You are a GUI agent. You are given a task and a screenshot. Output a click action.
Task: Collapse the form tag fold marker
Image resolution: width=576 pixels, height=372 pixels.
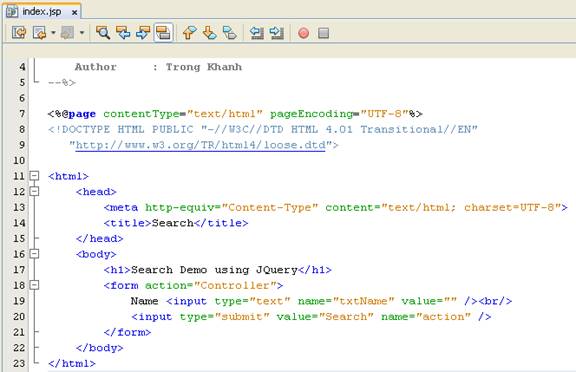[x=34, y=285]
